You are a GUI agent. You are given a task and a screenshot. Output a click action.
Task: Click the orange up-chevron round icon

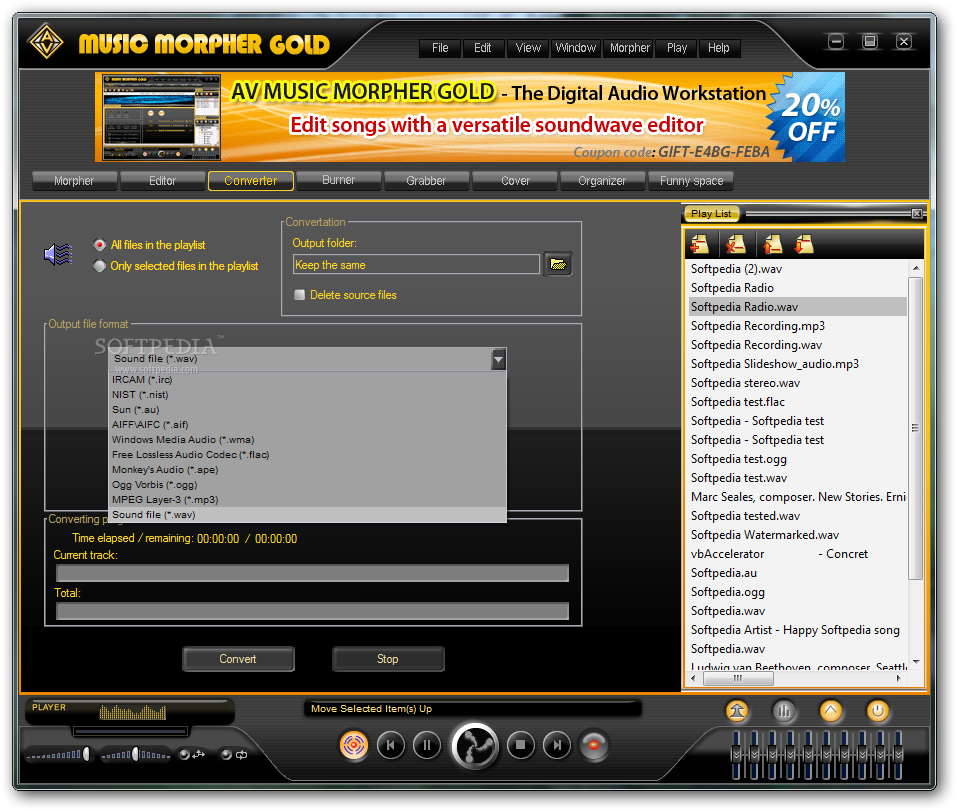tap(831, 711)
